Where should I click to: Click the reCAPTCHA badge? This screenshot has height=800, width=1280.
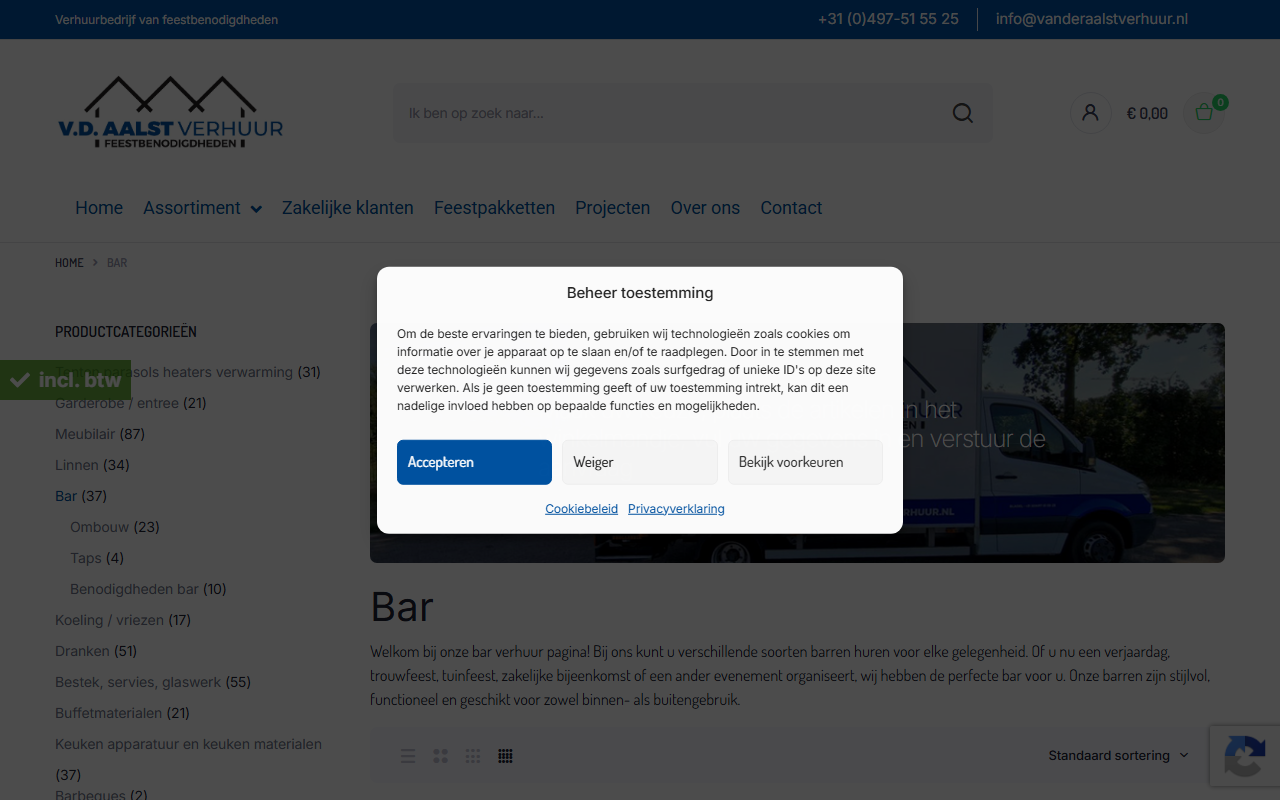(1245, 756)
